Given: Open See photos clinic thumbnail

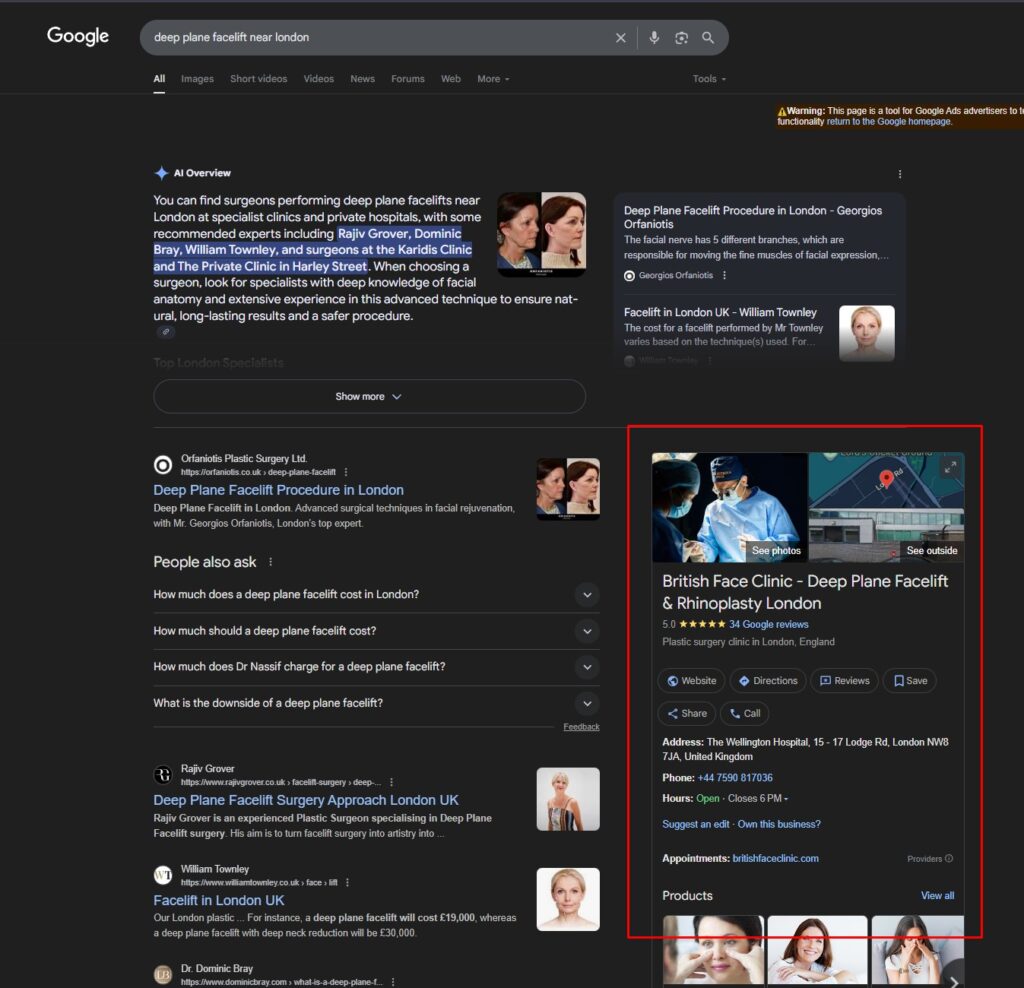Looking at the screenshot, I should pyautogui.click(x=729, y=507).
